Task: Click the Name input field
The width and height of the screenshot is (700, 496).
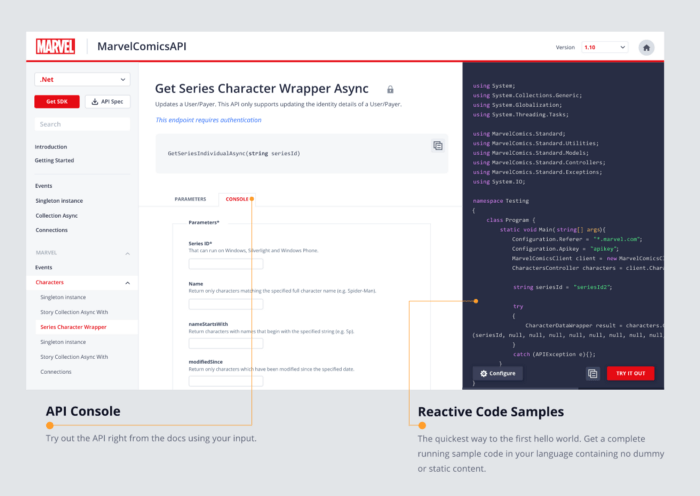Action: (226, 304)
